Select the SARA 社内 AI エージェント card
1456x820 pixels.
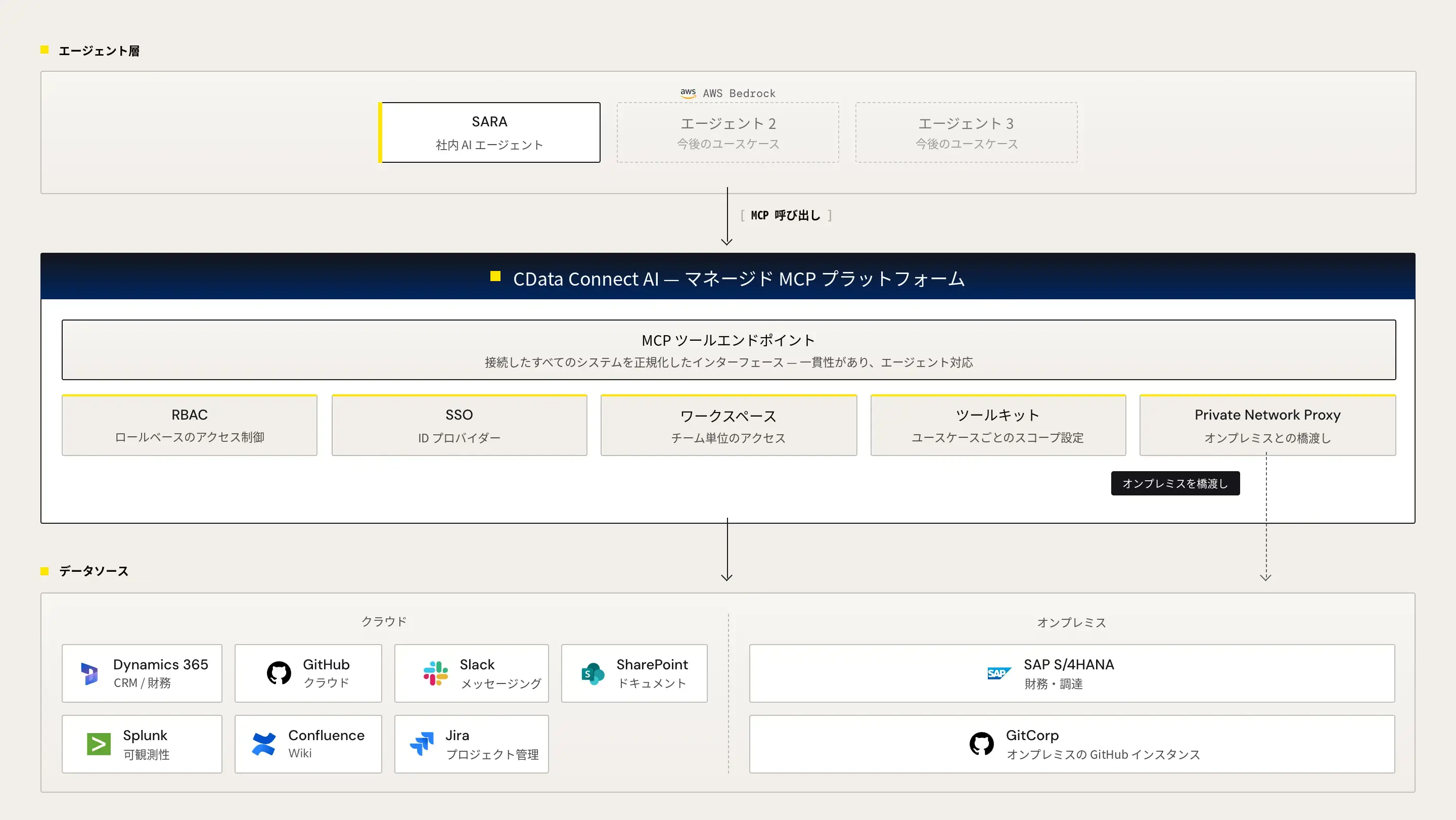[489, 132]
